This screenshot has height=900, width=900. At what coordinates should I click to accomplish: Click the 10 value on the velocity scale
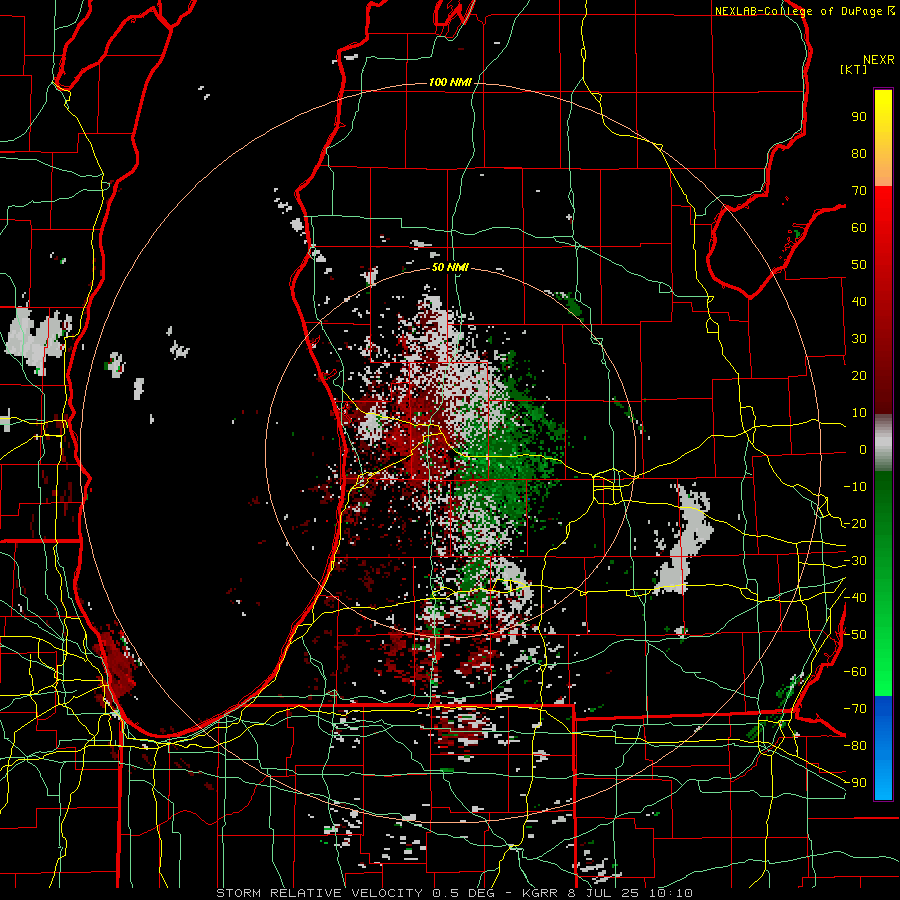click(x=859, y=413)
